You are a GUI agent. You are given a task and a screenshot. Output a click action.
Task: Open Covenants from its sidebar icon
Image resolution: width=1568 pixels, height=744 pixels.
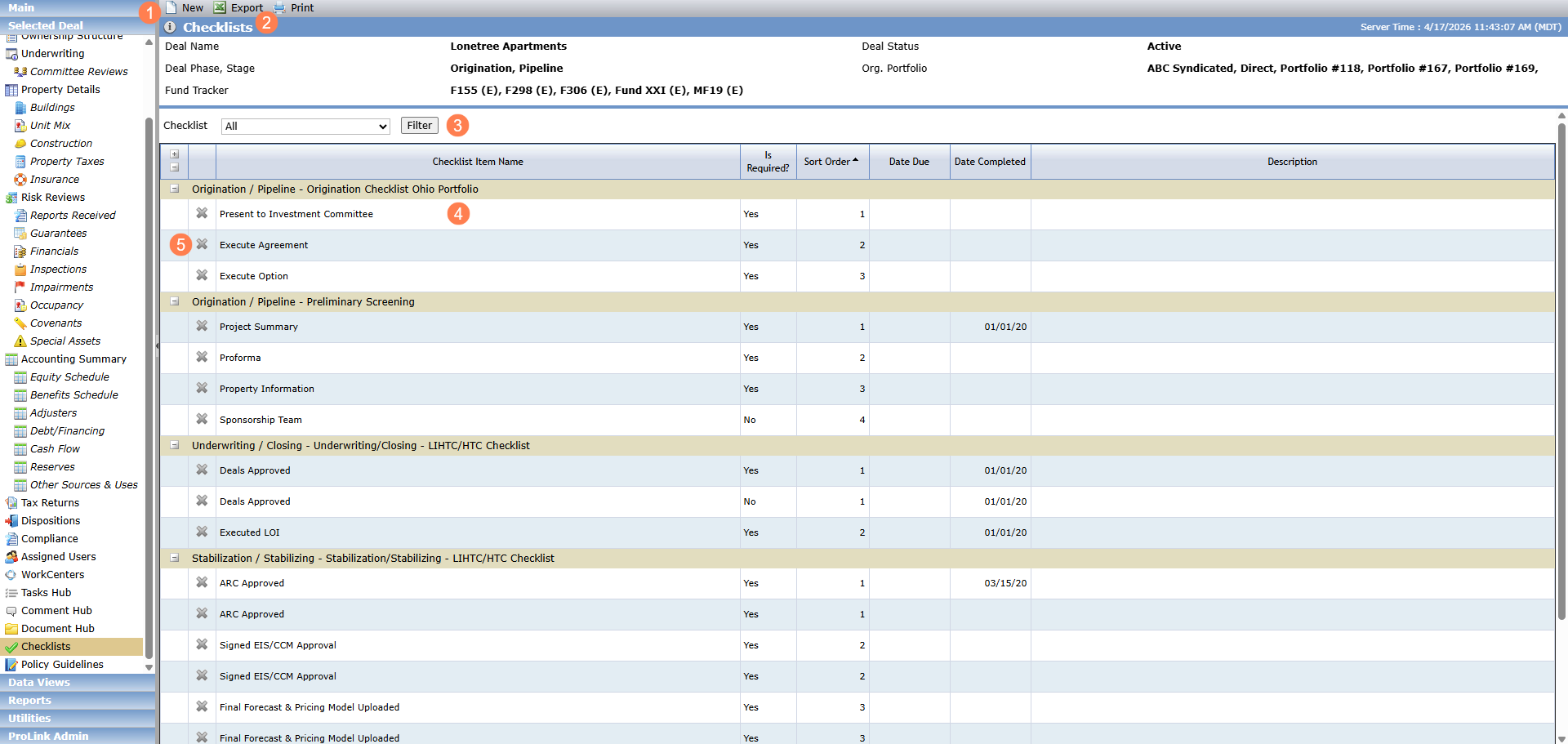pos(20,323)
